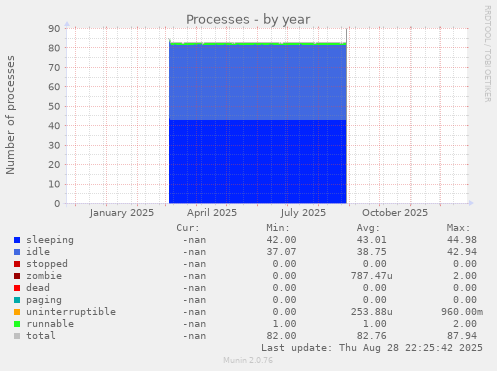
Task: Click sleeping max value 44.98
Action: [x=462, y=240]
